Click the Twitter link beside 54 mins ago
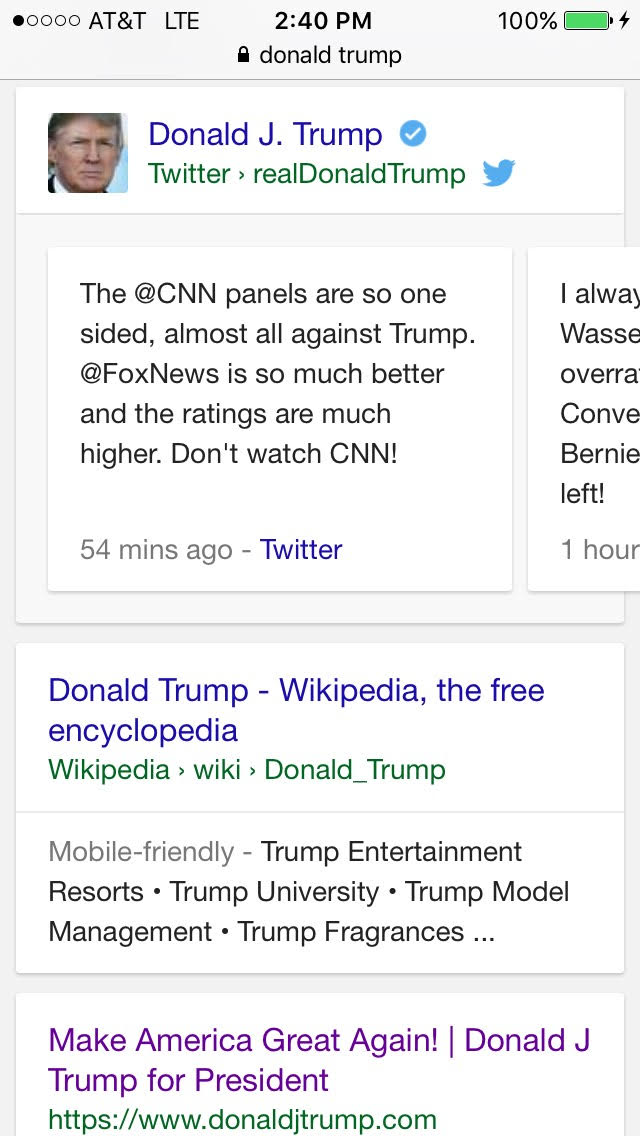 pos(301,549)
